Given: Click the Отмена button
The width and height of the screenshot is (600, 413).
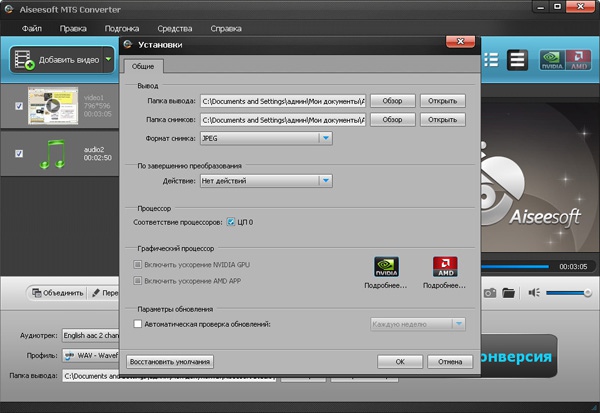Looking at the screenshot, I should tap(450, 362).
